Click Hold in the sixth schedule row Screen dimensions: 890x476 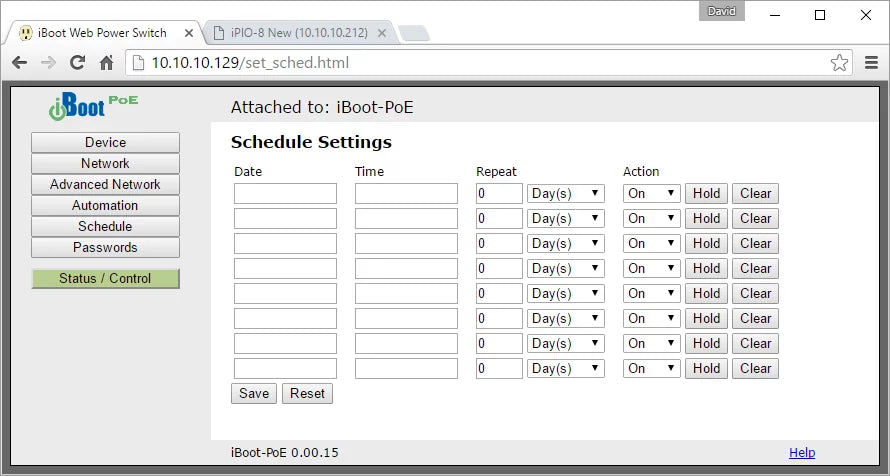click(x=706, y=318)
